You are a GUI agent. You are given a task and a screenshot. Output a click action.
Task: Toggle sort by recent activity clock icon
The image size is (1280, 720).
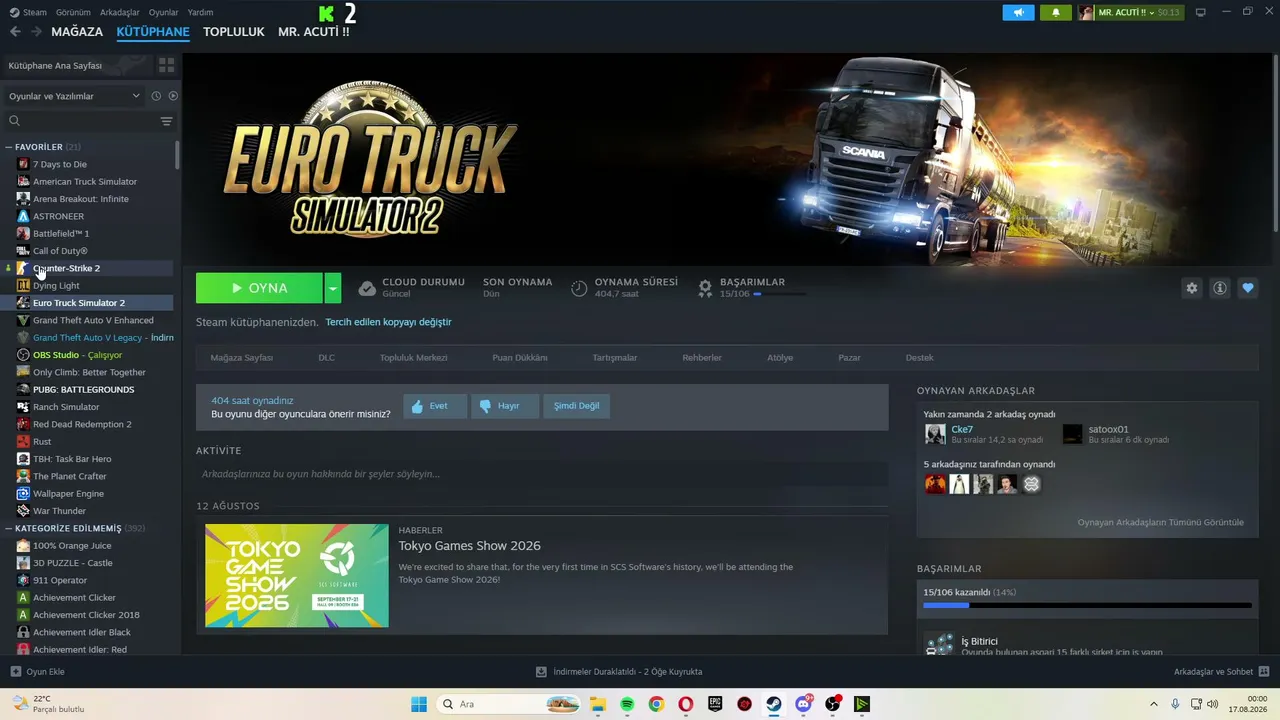[156, 96]
